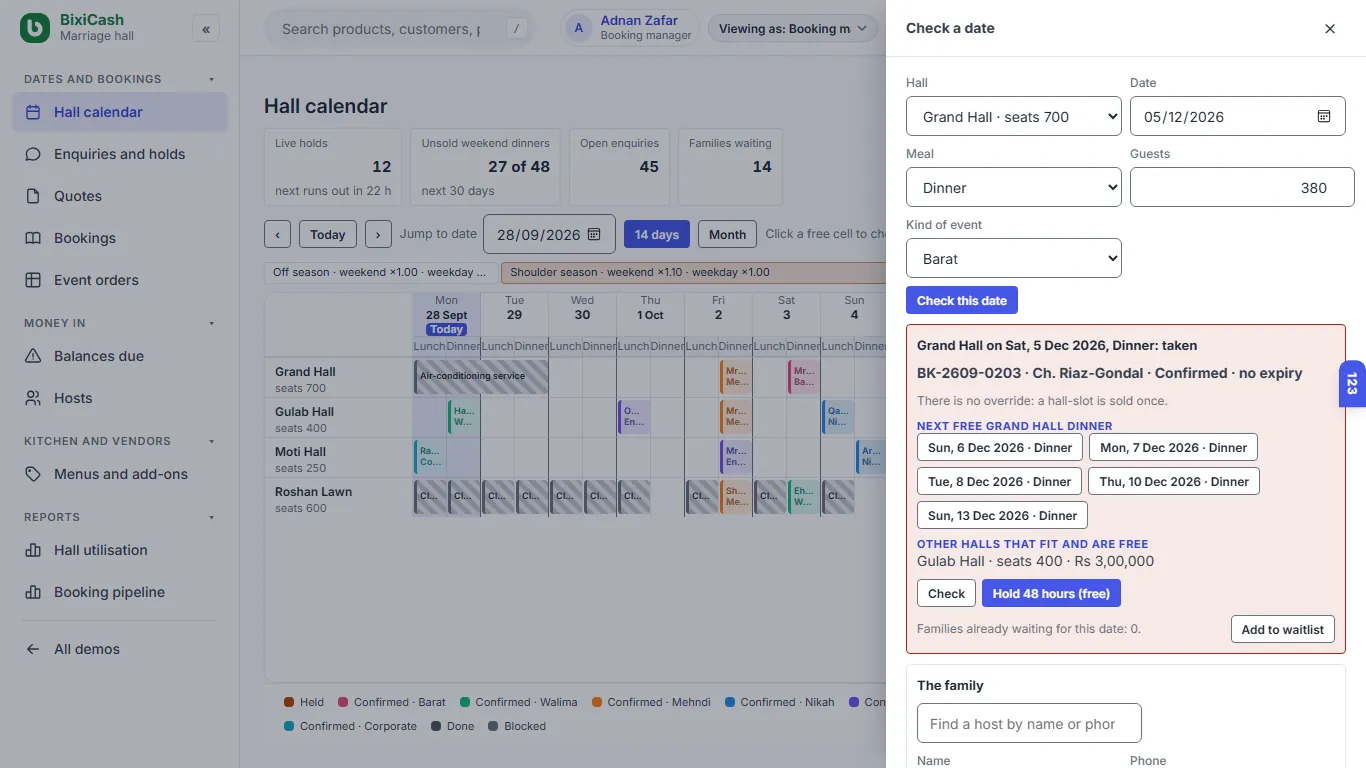Open the Meal dropdown showing Dinner
Viewport: 1366px width, 768px height.
pos(1014,187)
